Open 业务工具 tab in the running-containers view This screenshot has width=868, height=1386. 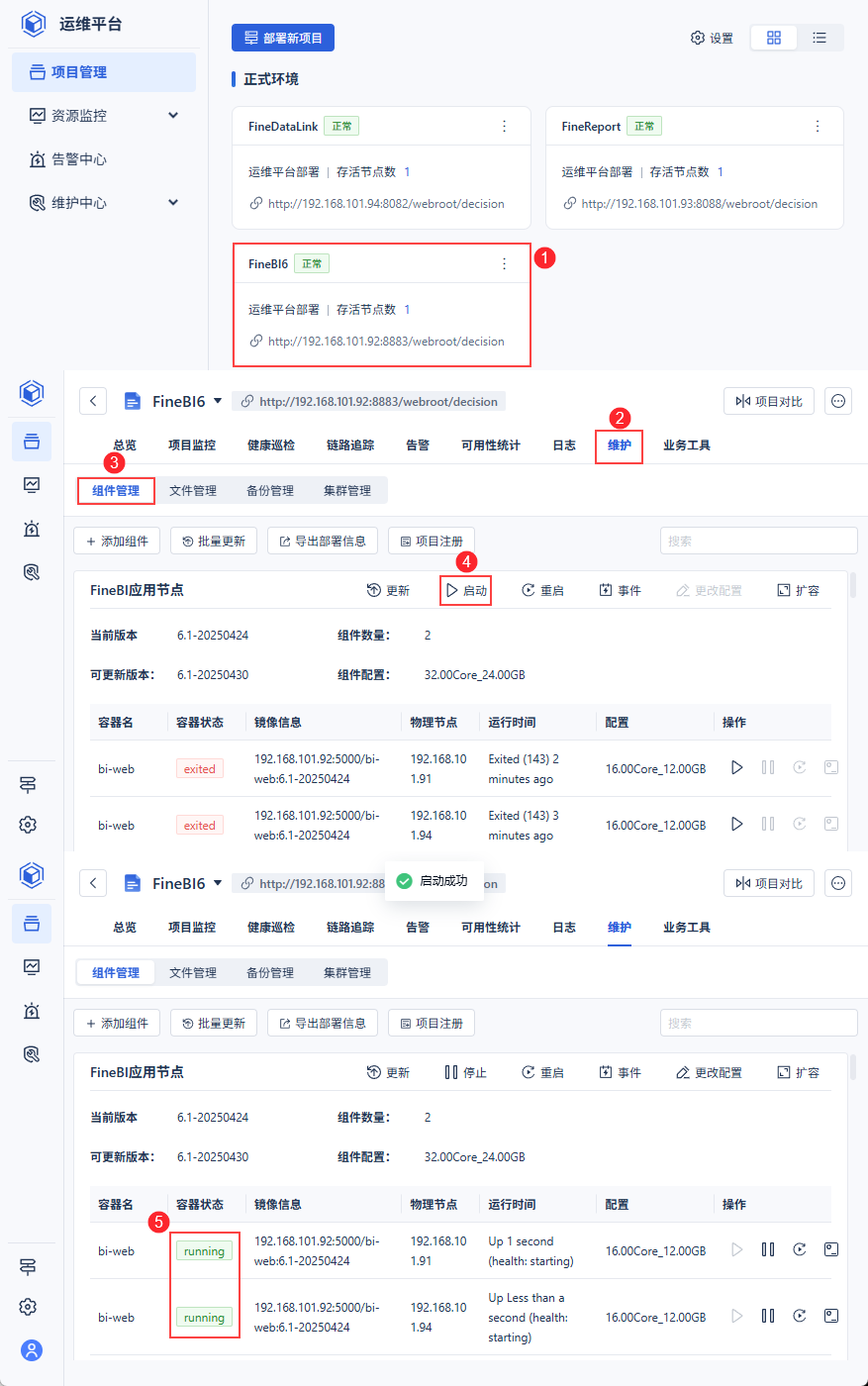tap(687, 928)
